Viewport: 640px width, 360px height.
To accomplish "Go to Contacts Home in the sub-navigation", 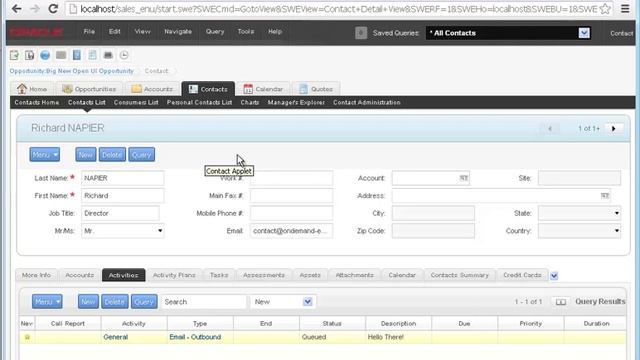I will pos(37,102).
